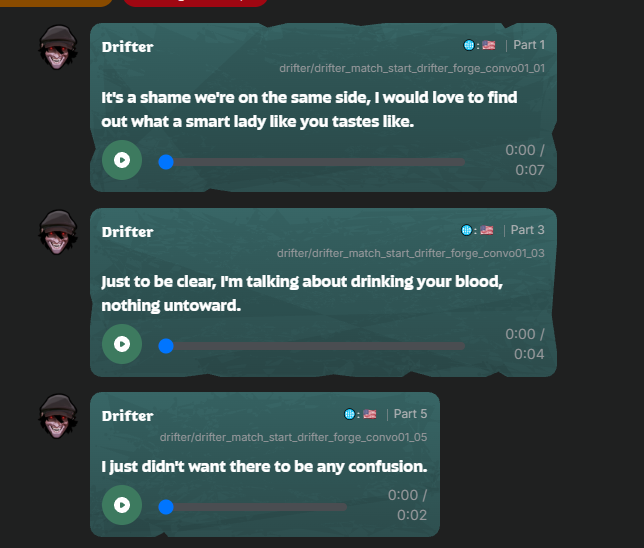This screenshot has width=644, height=548.
Task: Click the file path ending convo01_03
Action: coord(411,253)
